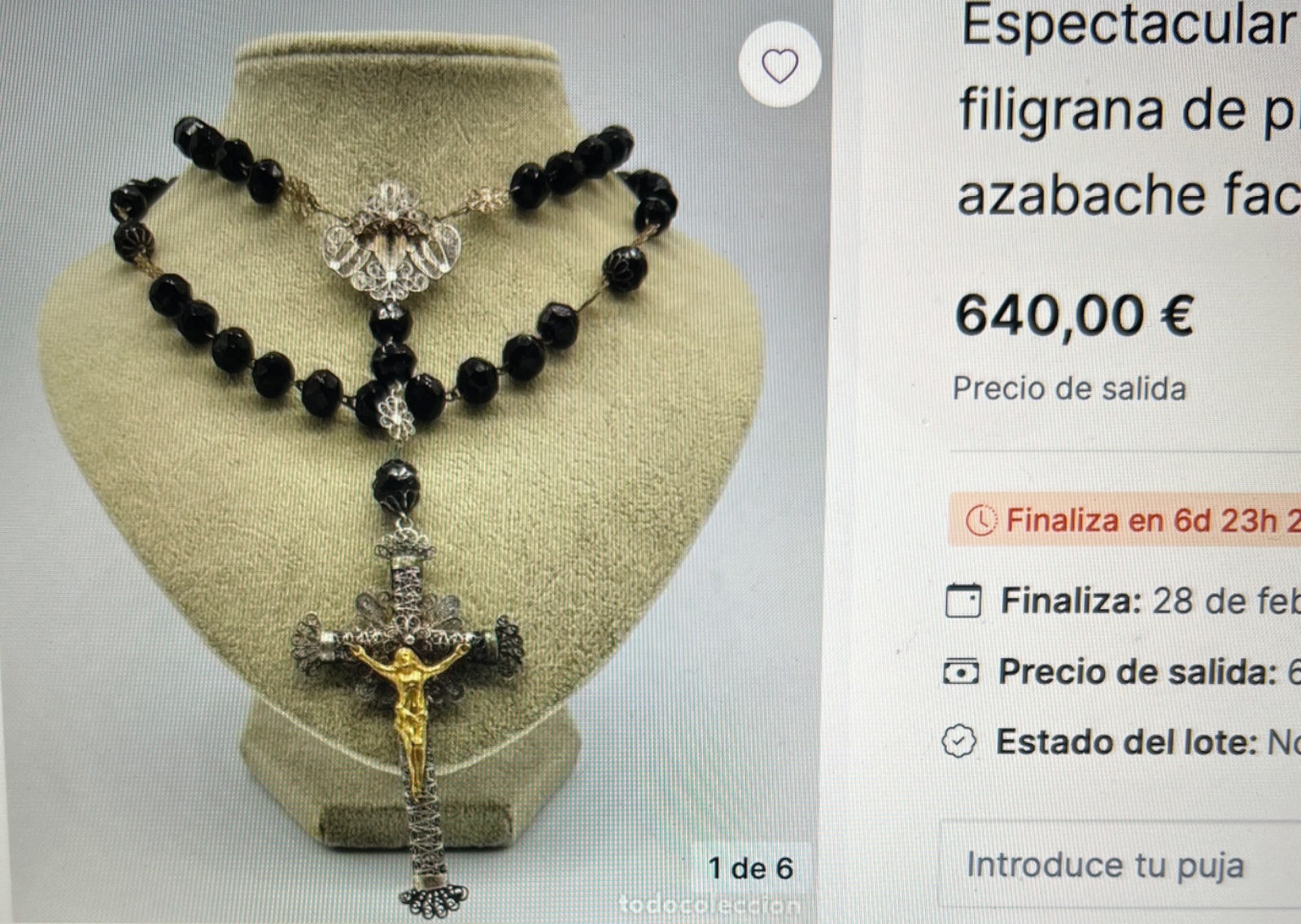1301x924 pixels.
Task: Click the Introduce tu puja bid field
Action: [x=1120, y=865]
